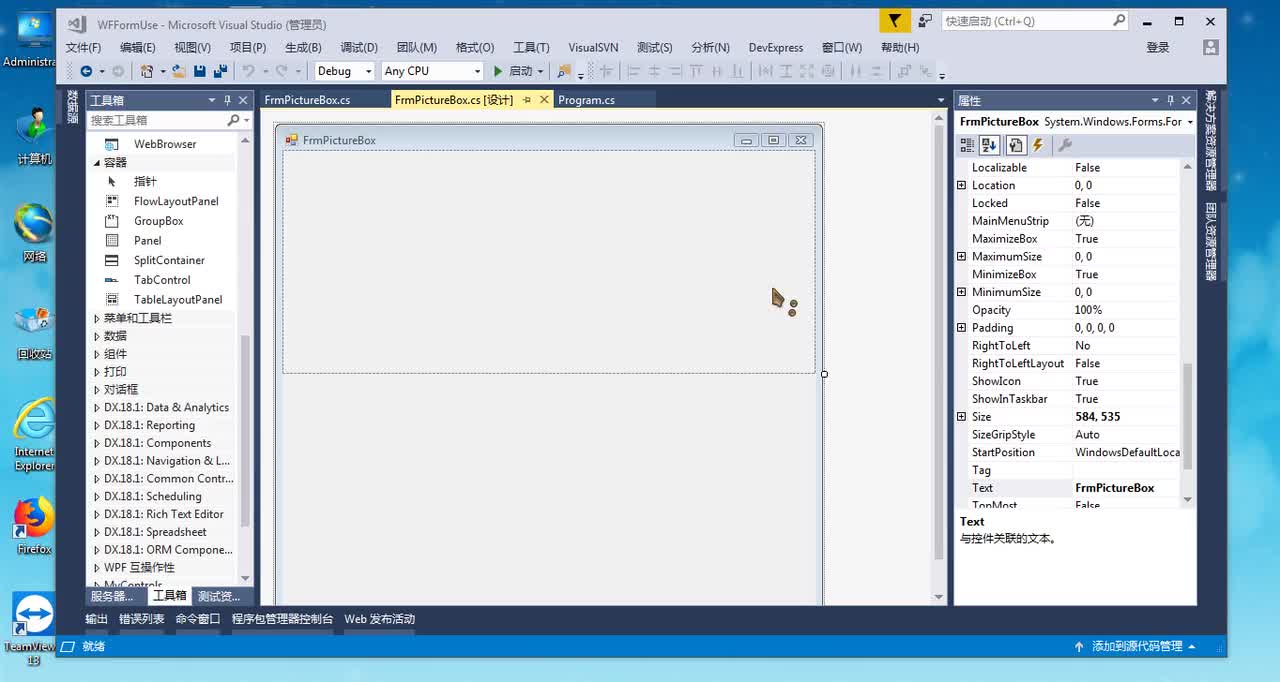Viewport: 1280px width, 682px height.
Task: Open the 文件(F) menu
Action: pos(83,47)
